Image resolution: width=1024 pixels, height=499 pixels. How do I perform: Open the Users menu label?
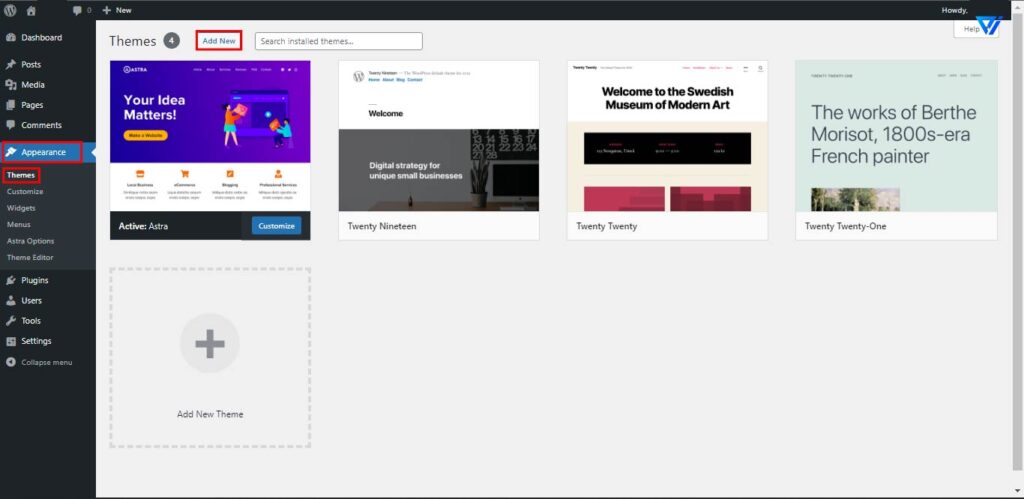(x=31, y=300)
